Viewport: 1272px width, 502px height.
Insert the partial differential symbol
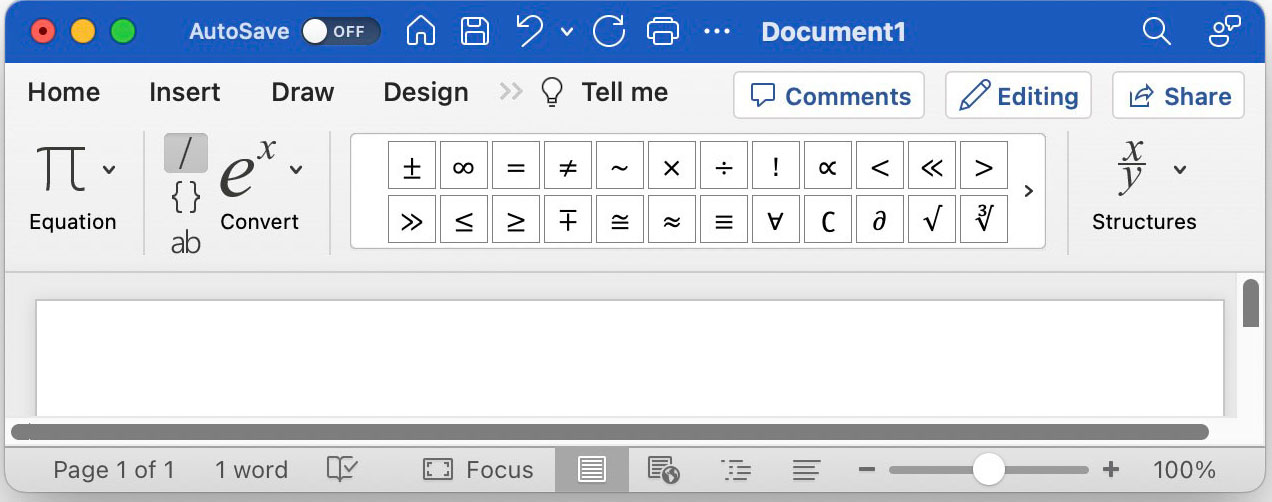click(x=879, y=220)
